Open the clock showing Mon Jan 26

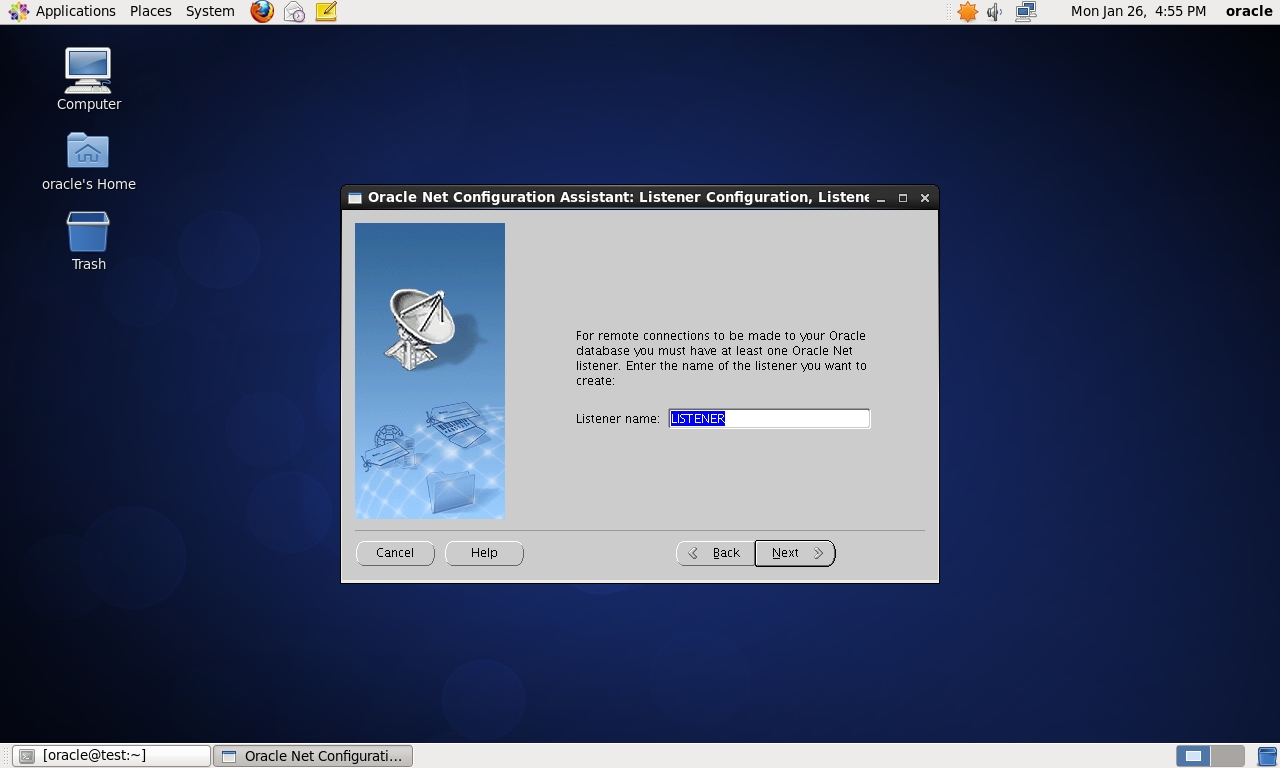click(x=1138, y=11)
